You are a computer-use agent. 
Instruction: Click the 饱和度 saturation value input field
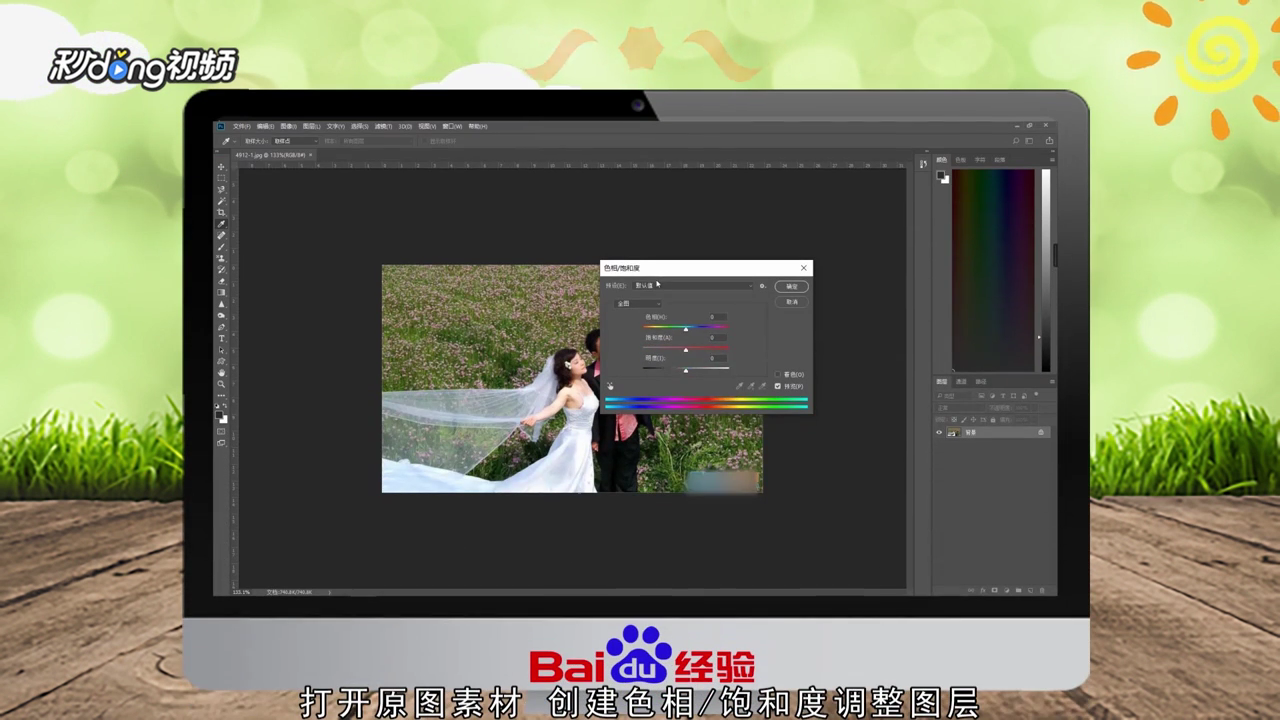coord(718,337)
